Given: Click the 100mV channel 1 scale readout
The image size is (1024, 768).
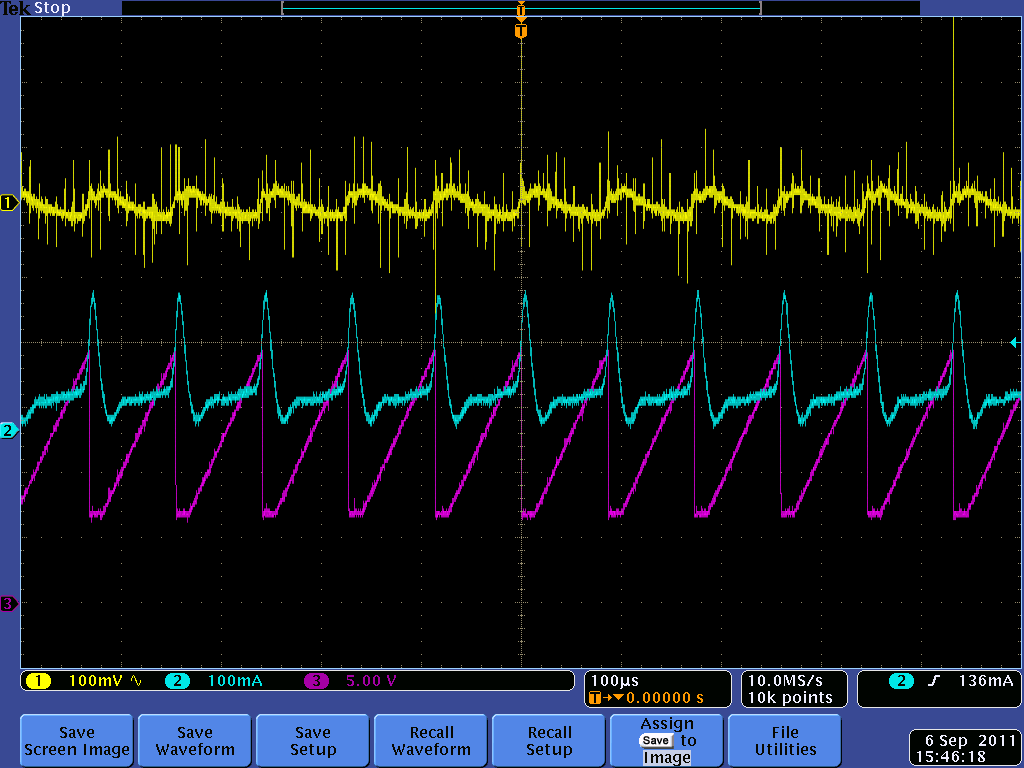Looking at the screenshot, I should [97, 681].
